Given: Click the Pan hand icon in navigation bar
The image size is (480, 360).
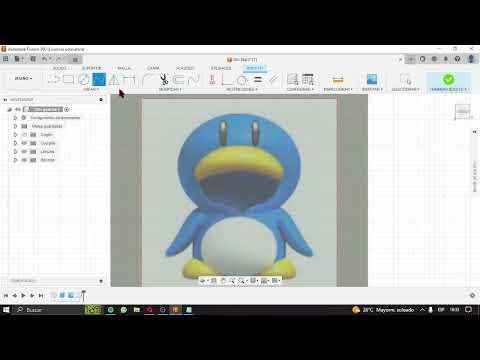Looking at the screenshot, I should 223,281.
